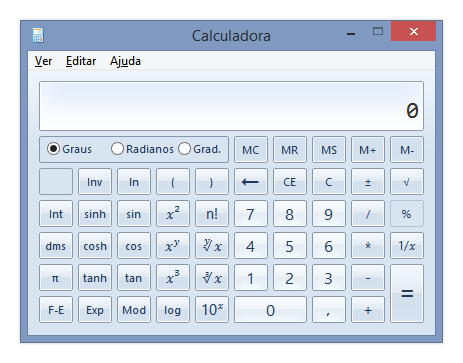This screenshot has height=363, width=463.
Task: Click the number 2 key
Action: (290, 278)
